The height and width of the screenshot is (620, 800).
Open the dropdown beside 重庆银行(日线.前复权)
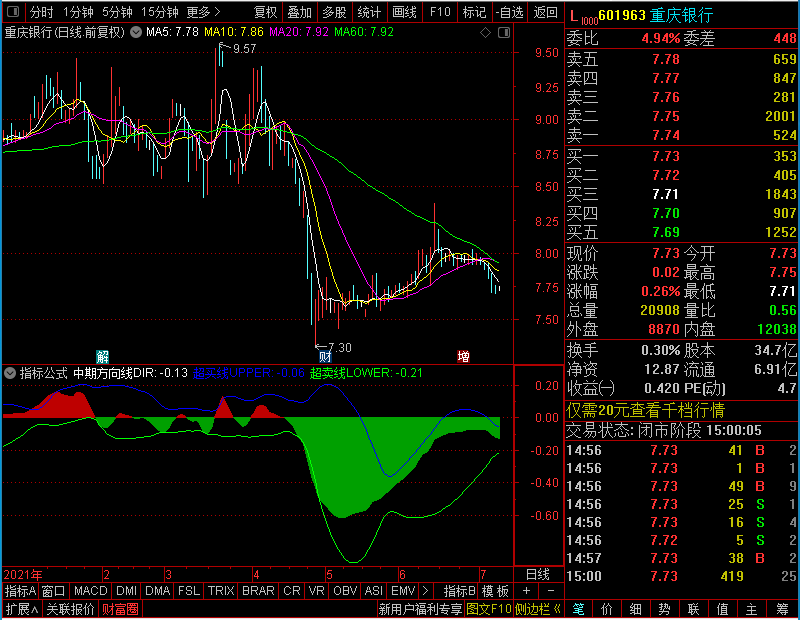(x=136, y=32)
